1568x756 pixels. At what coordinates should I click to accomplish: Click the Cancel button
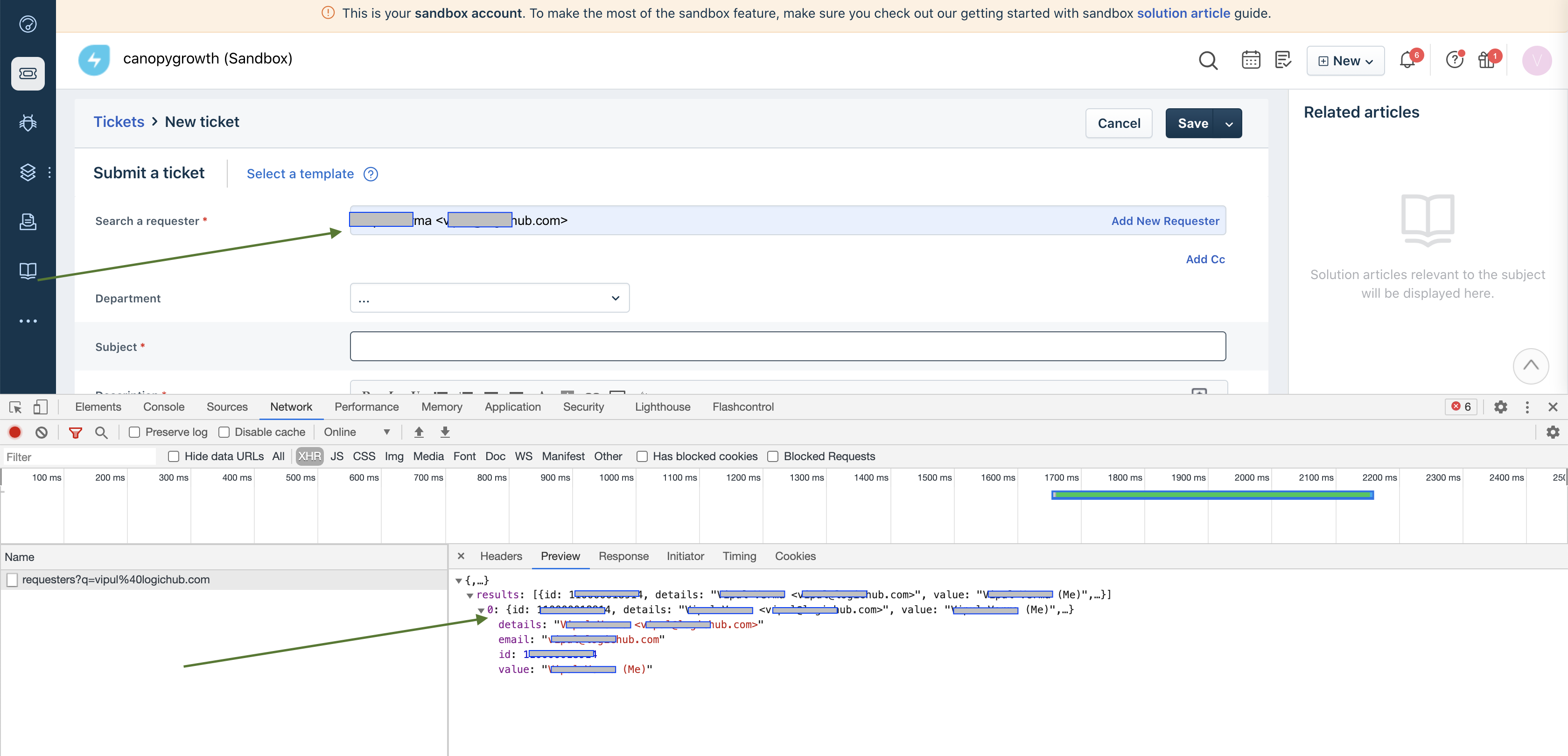click(x=1119, y=124)
